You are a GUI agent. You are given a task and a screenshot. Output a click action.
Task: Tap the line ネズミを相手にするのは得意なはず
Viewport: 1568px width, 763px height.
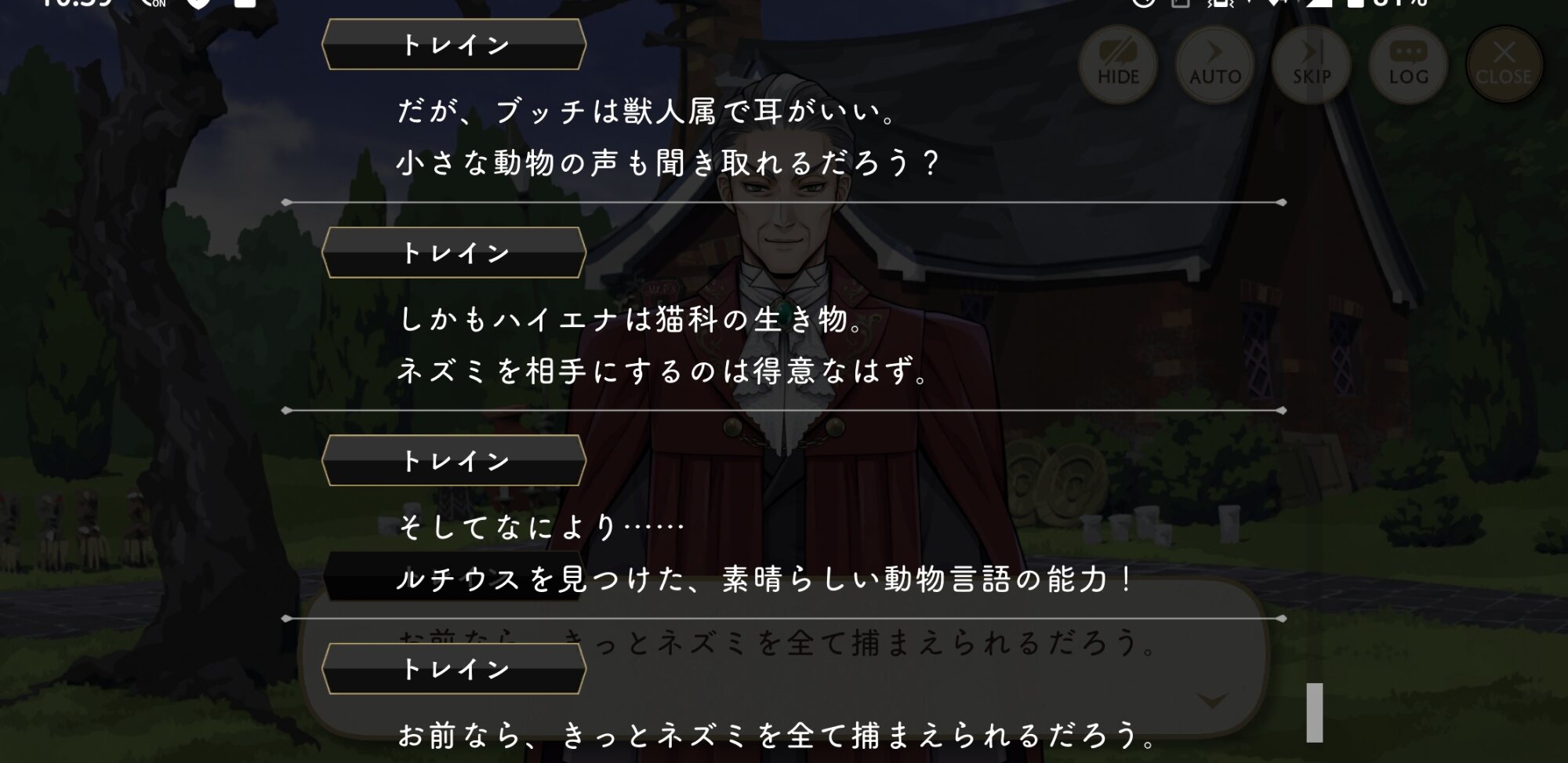(x=663, y=370)
